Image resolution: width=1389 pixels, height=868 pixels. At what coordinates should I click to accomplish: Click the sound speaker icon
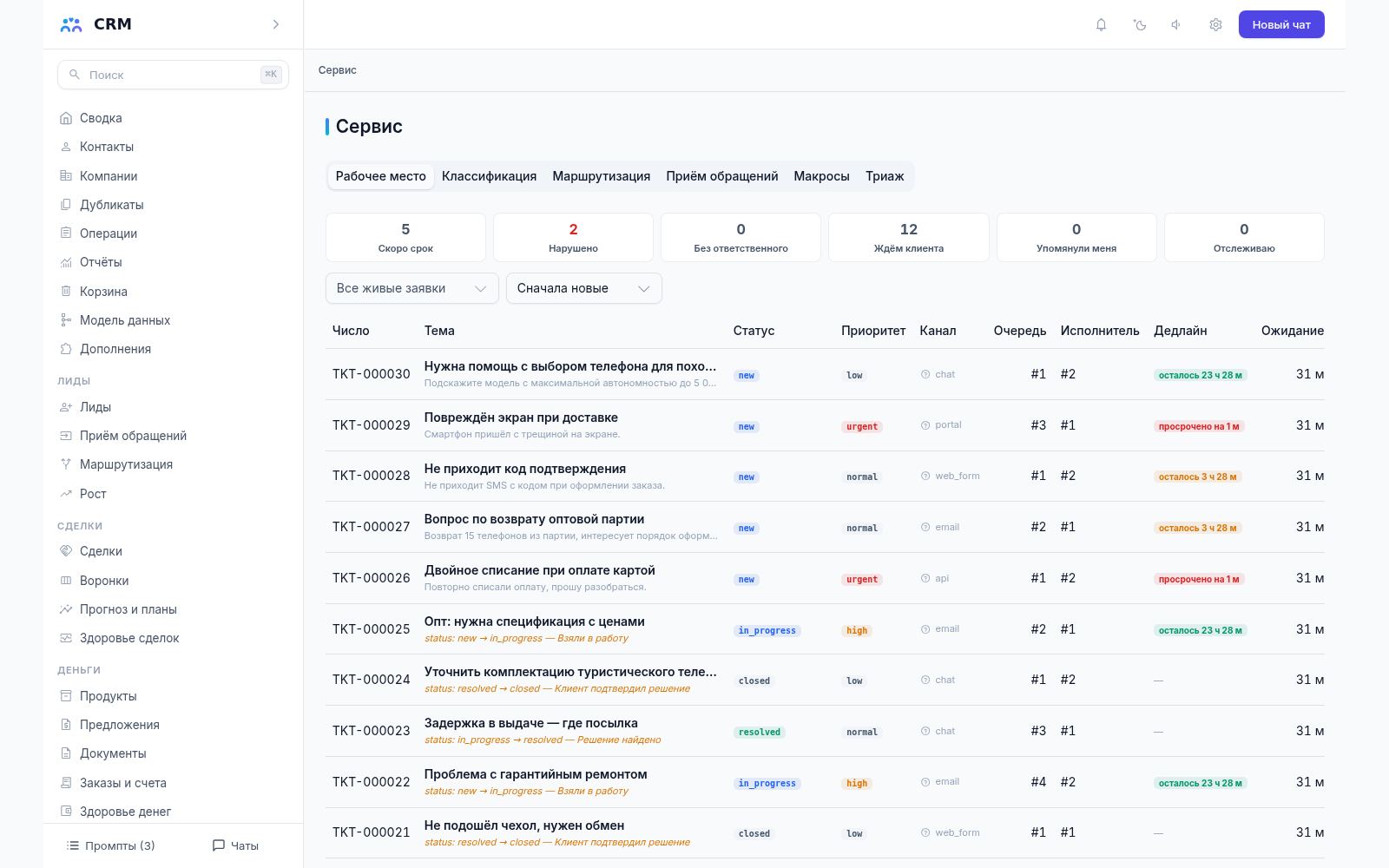[x=1176, y=24]
